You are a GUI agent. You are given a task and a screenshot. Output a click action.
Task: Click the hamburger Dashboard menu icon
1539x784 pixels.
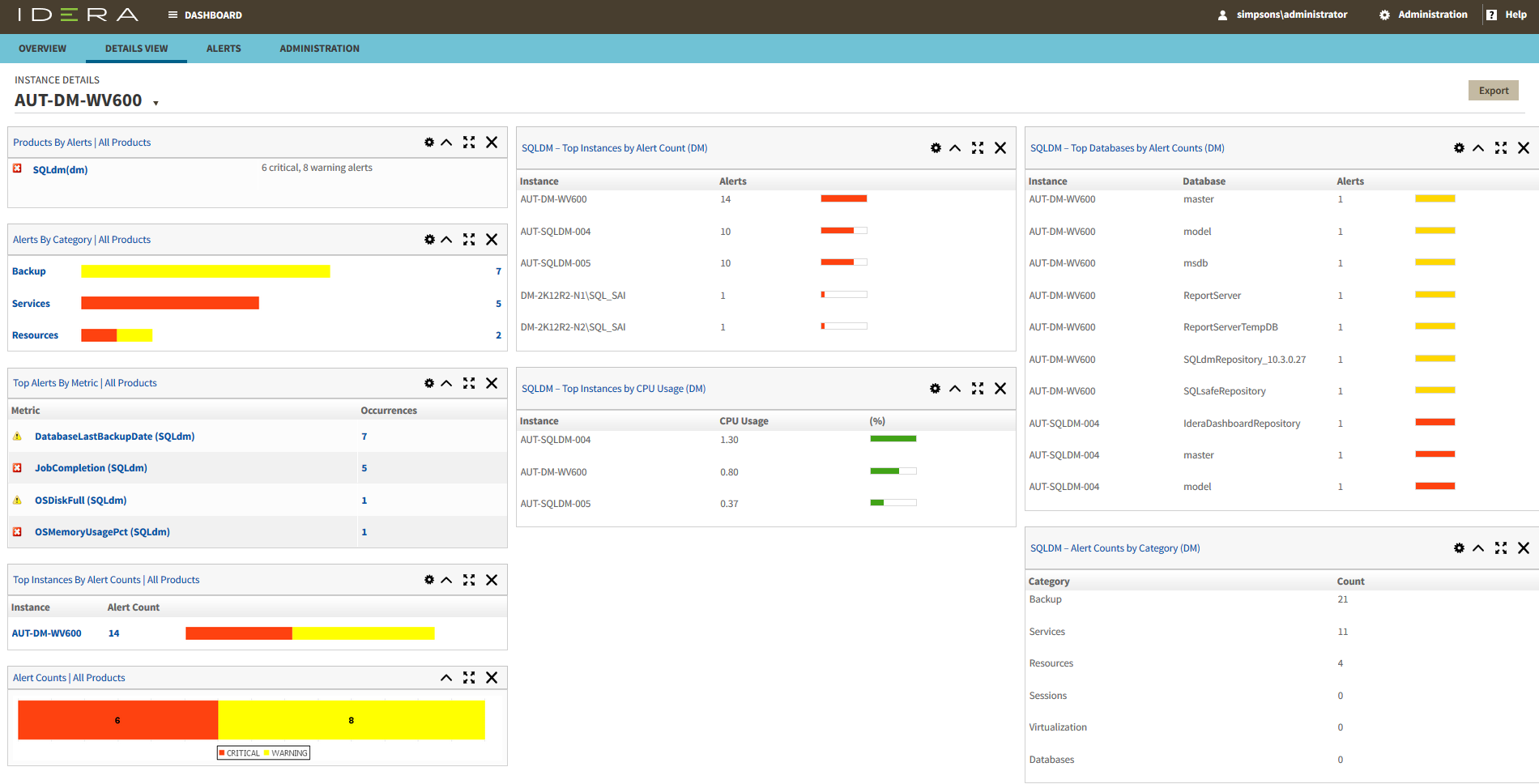click(173, 15)
